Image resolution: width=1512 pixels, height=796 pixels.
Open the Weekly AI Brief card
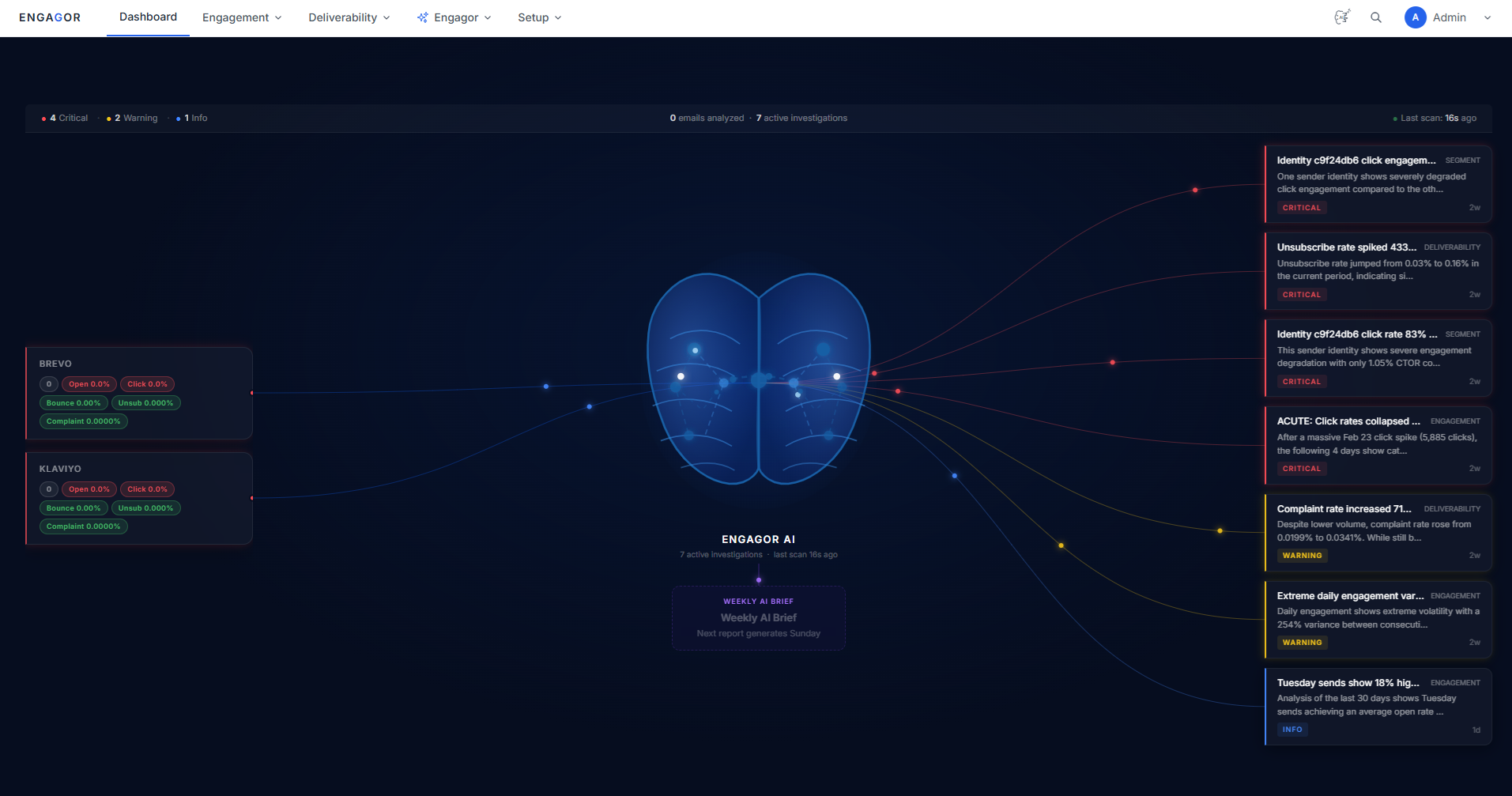[x=759, y=618]
